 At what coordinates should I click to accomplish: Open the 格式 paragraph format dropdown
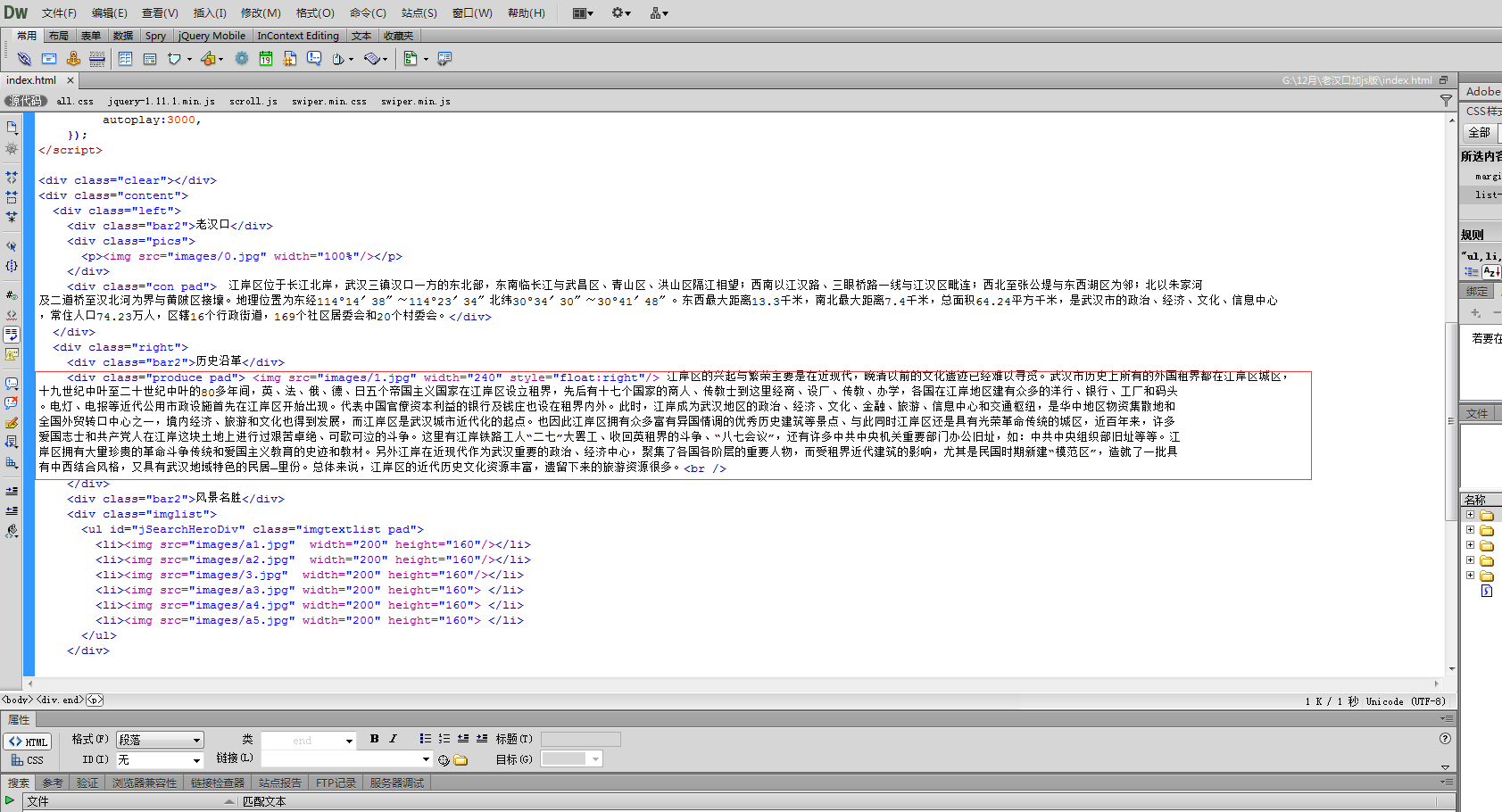pos(160,740)
